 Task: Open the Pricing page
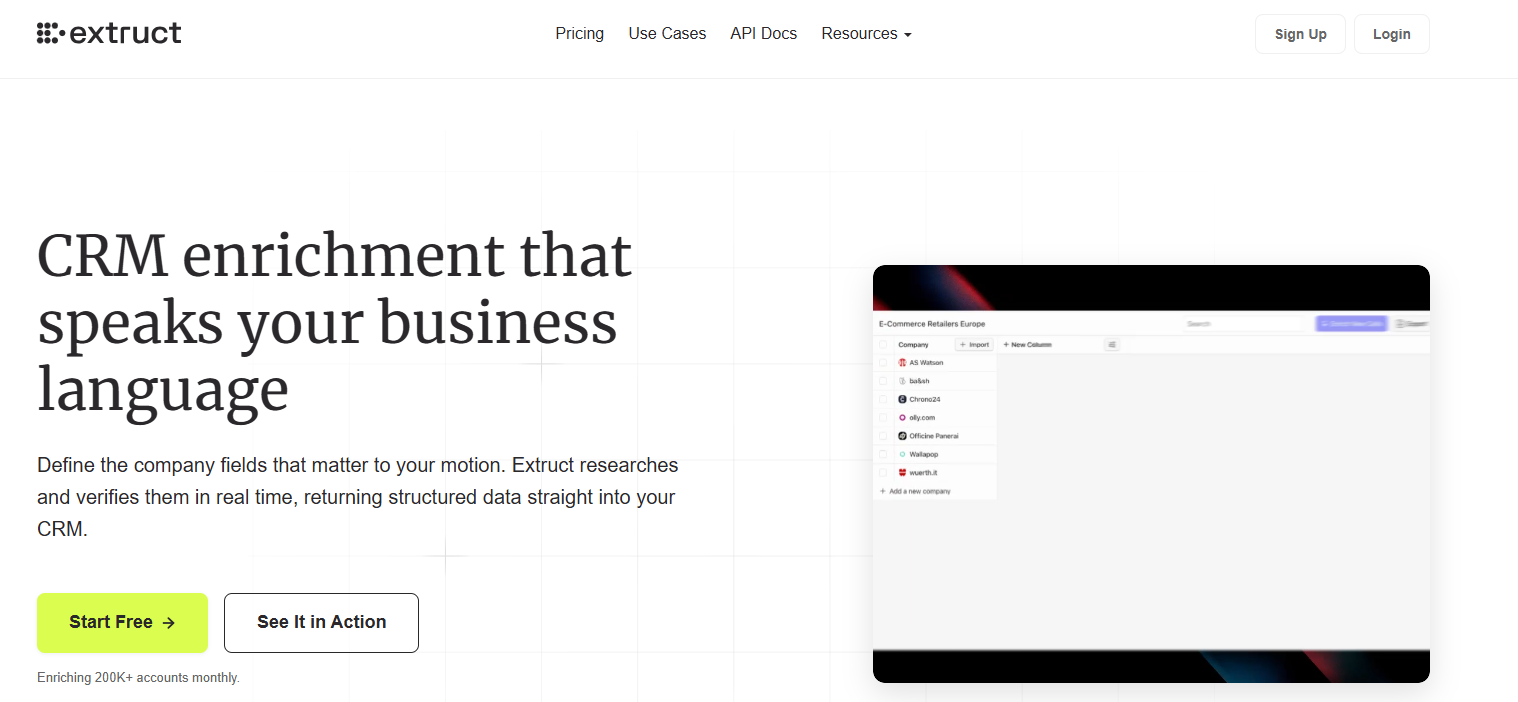[580, 33]
